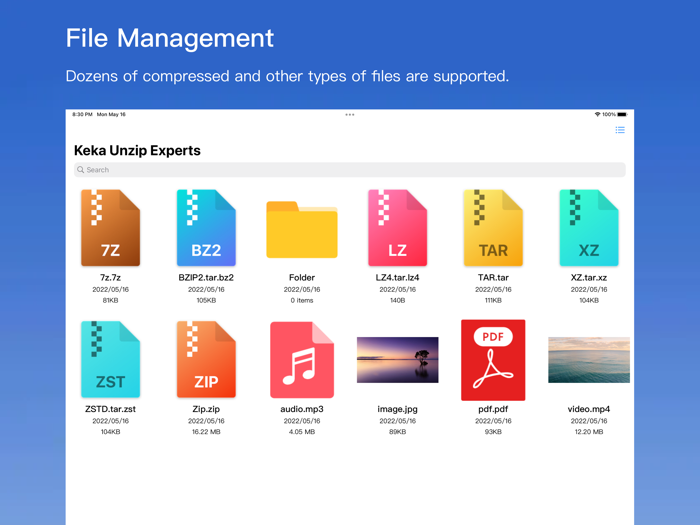Tap the three-dot multitasking indicator
Image resolution: width=700 pixels, height=525 pixels.
click(350, 114)
